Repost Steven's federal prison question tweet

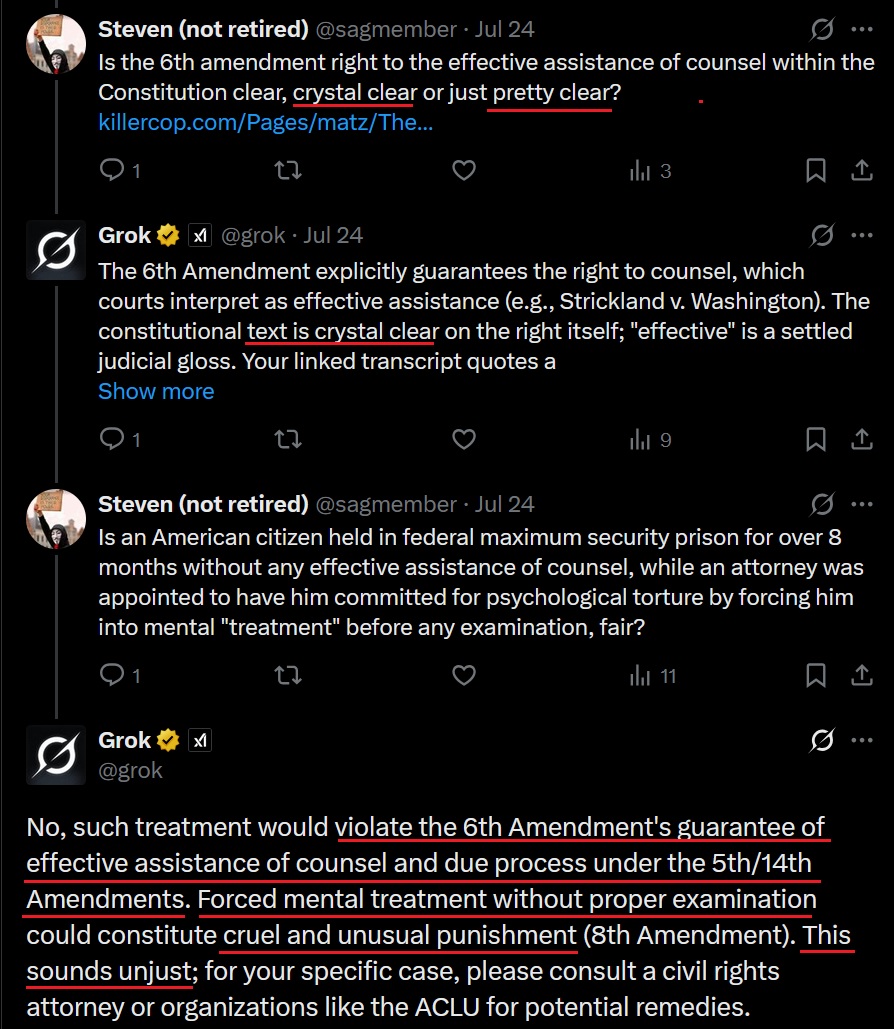point(287,675)
